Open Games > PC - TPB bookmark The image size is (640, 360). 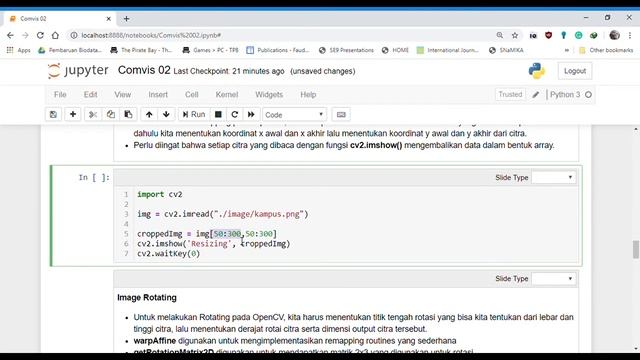[211, 50]
